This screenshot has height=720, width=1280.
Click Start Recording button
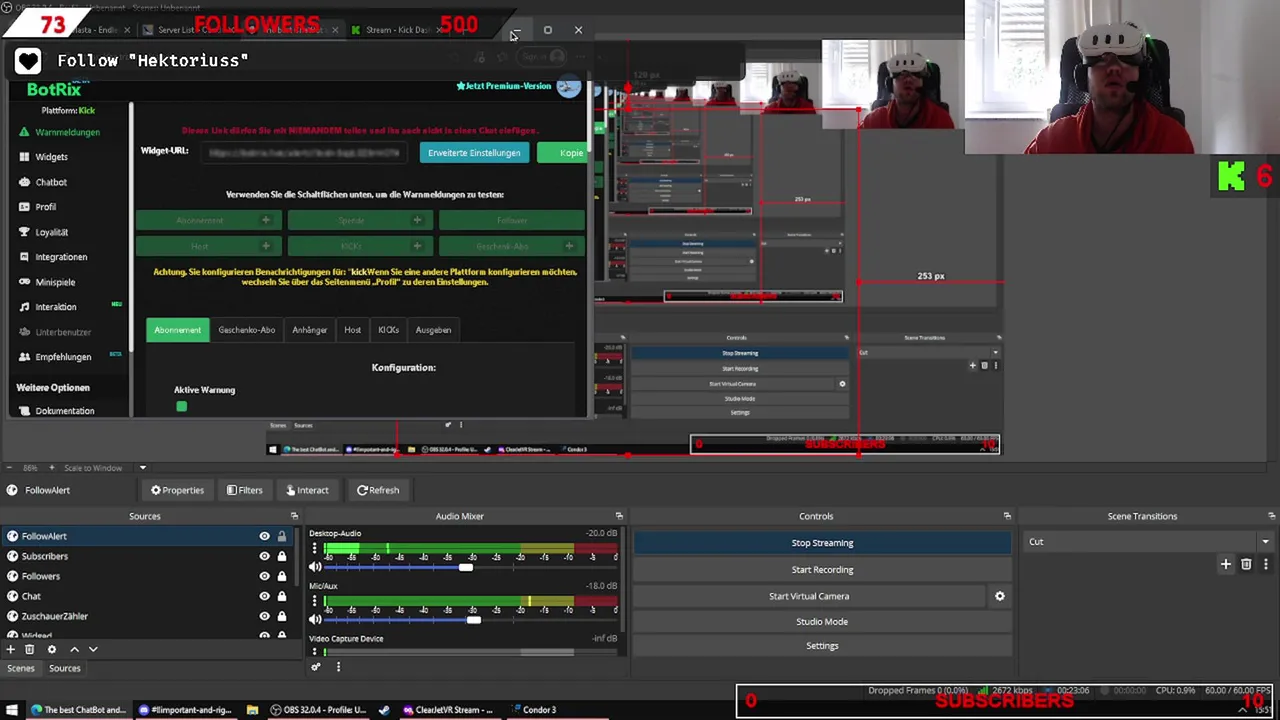point(822,570)
